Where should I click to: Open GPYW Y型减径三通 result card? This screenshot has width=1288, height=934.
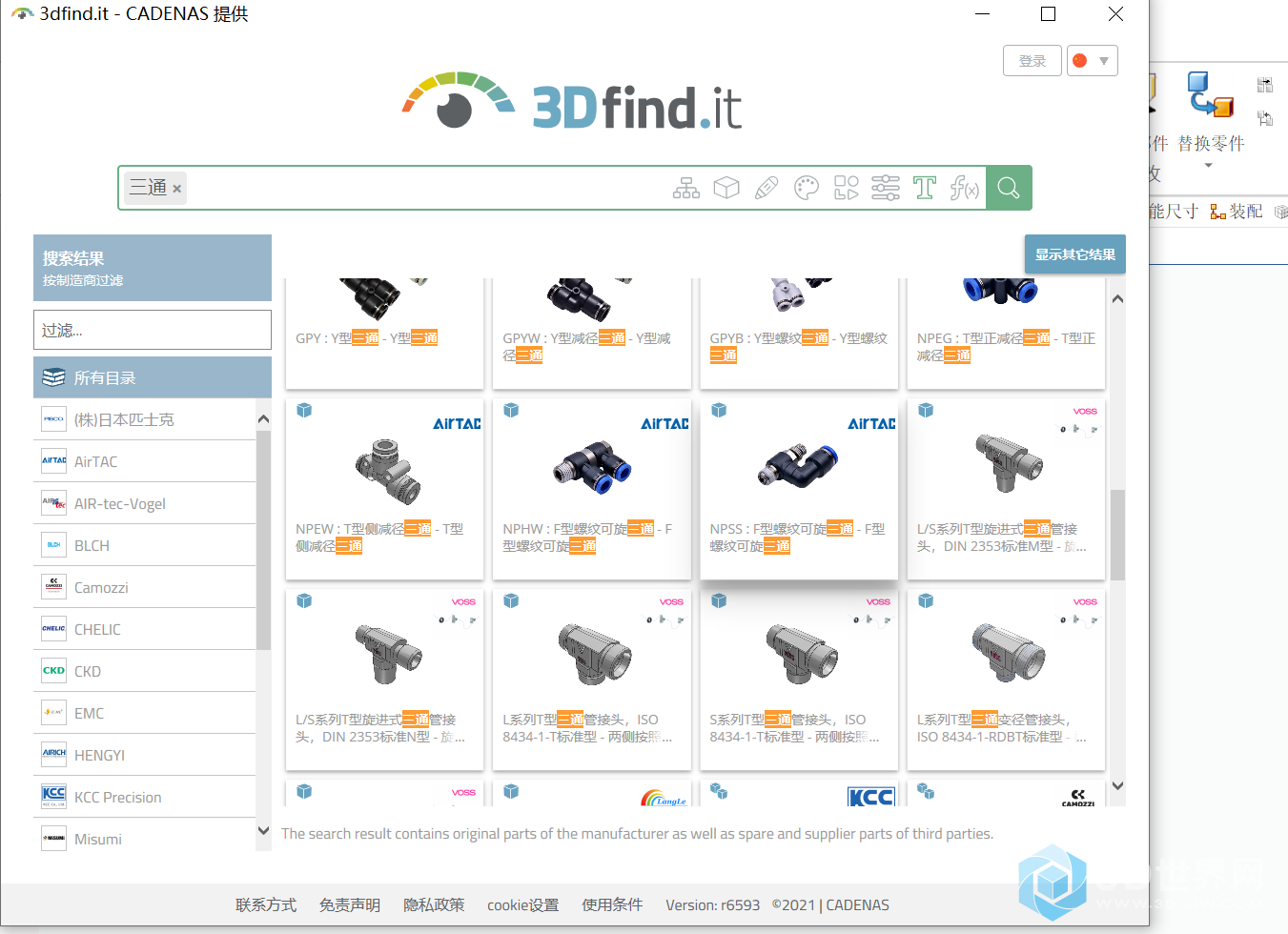591,333
